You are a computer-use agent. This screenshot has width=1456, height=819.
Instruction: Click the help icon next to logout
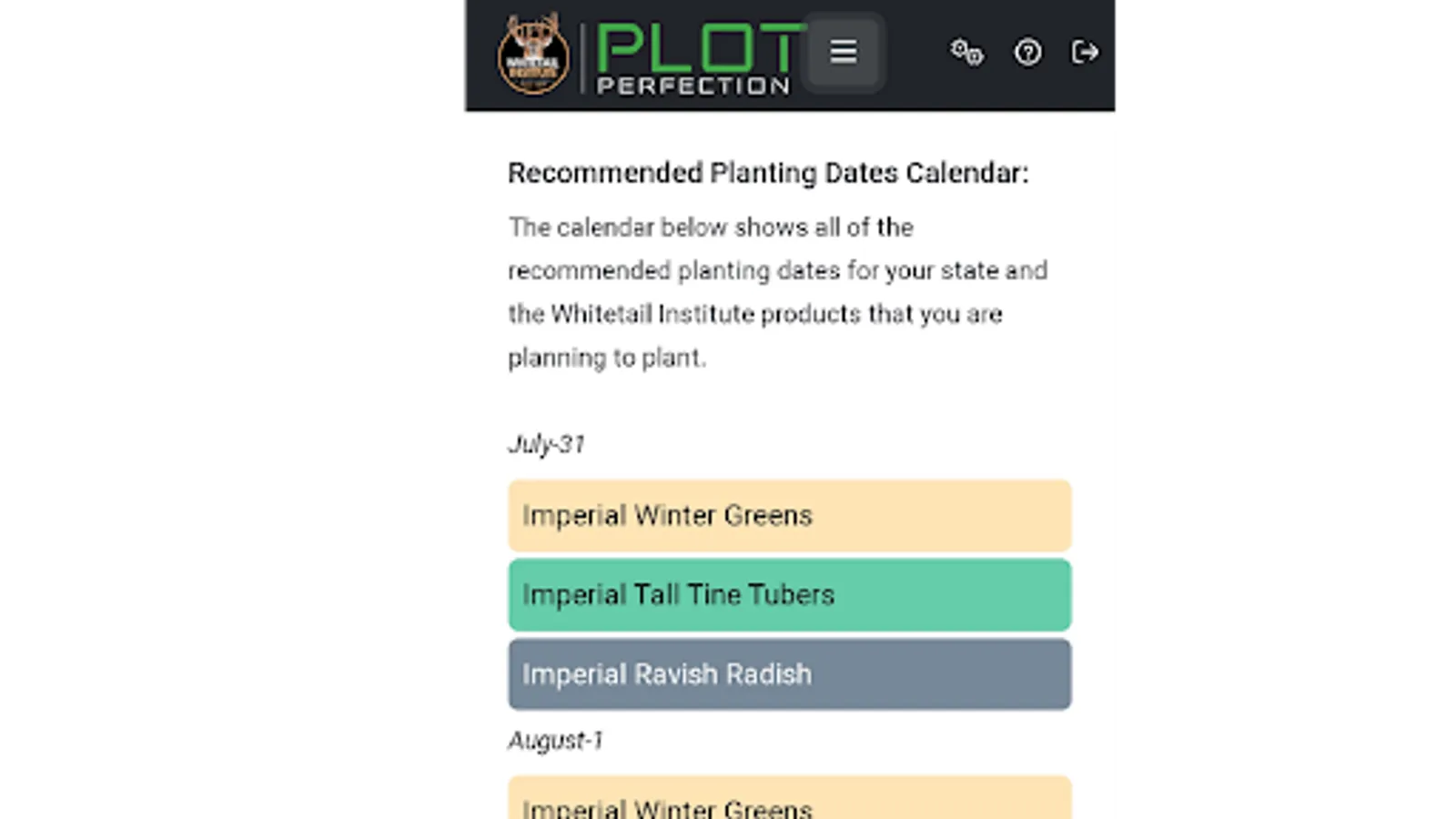click(1027, 53)
